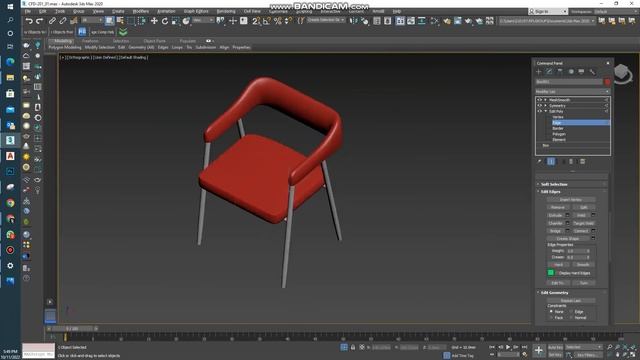Open the Modifiers menu
640x360 pixels.
coord(141,11)
